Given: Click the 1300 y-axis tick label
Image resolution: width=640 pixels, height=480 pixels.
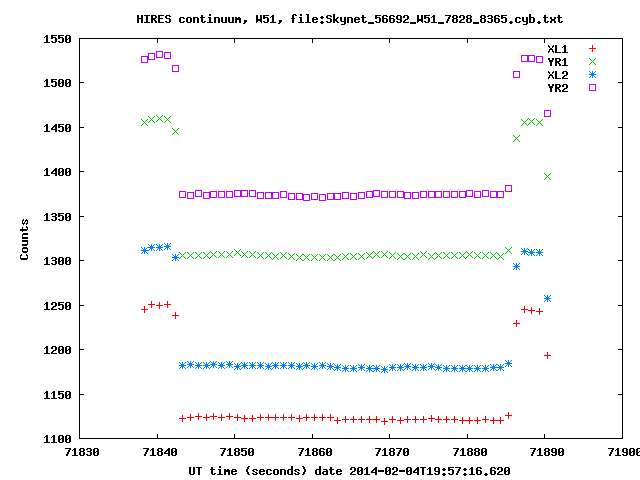Looking at the screenshot, I should [57, 261].
